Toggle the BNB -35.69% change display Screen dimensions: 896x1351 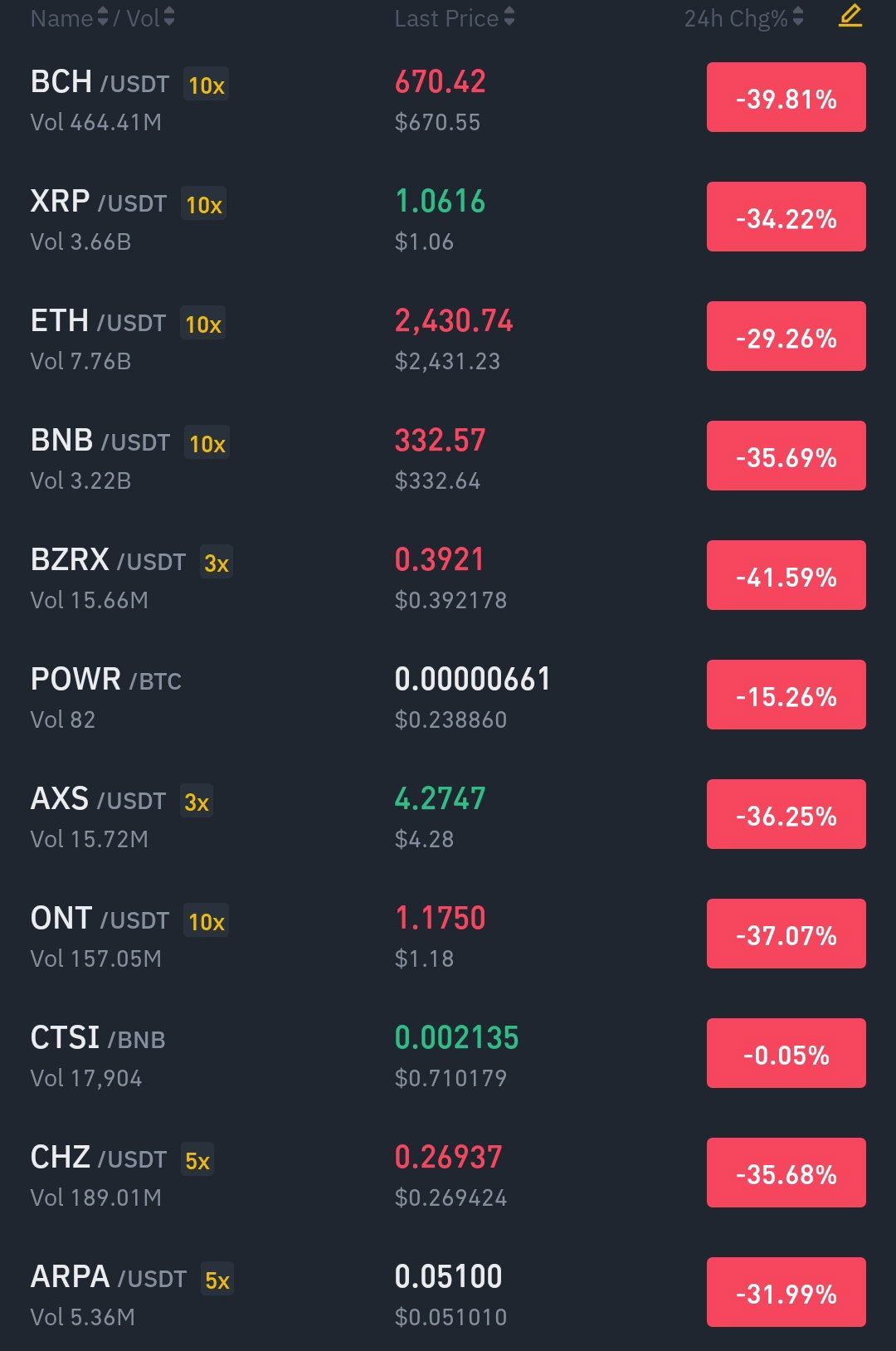(786, 456)
